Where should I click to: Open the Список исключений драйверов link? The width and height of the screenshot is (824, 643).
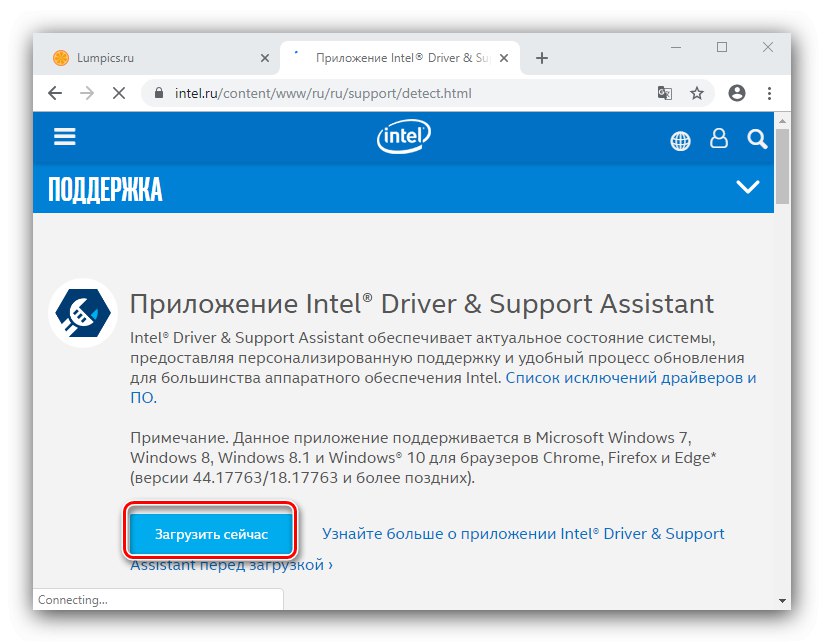[x=630, y=378]
